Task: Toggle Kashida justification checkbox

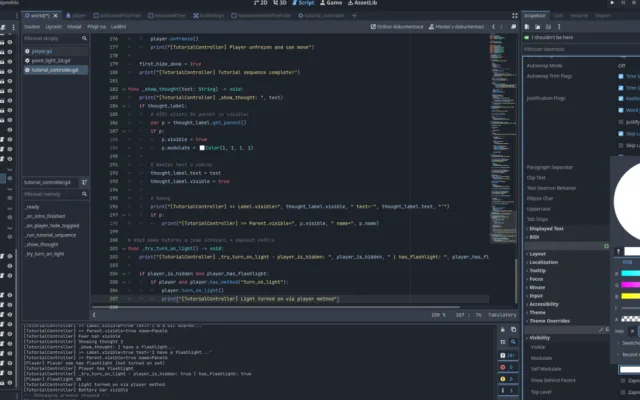Action: click(x=621, y=98)
